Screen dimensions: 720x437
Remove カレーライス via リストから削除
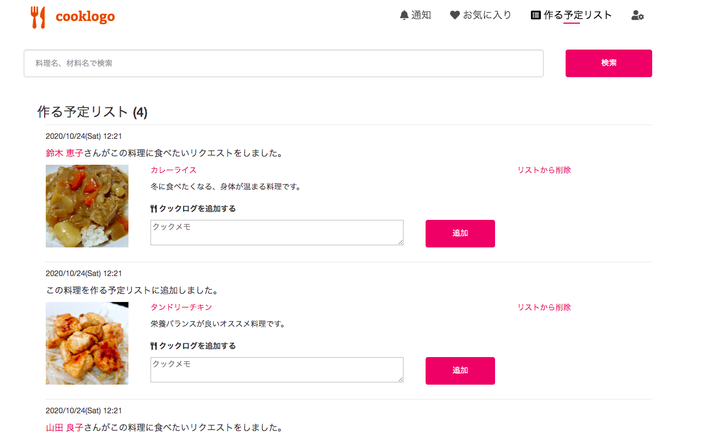point(544,170)
